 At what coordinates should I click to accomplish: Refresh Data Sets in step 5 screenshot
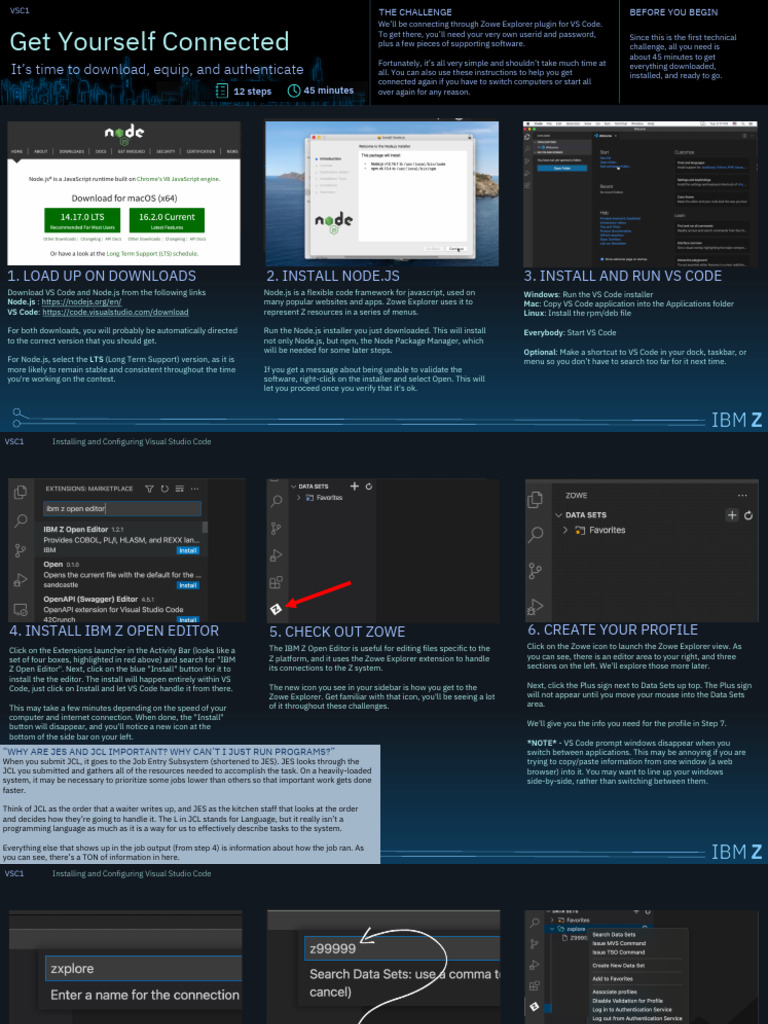point(369,487)
